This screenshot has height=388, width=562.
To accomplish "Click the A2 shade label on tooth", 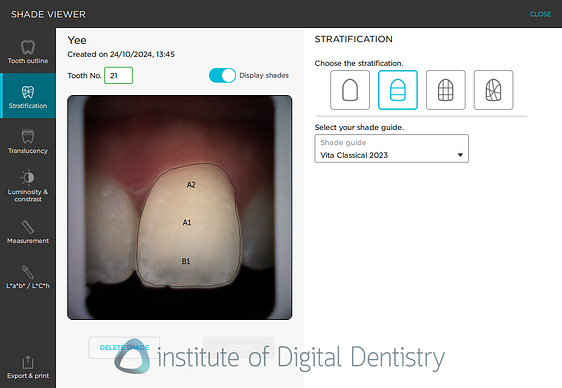I will (191, 185).
